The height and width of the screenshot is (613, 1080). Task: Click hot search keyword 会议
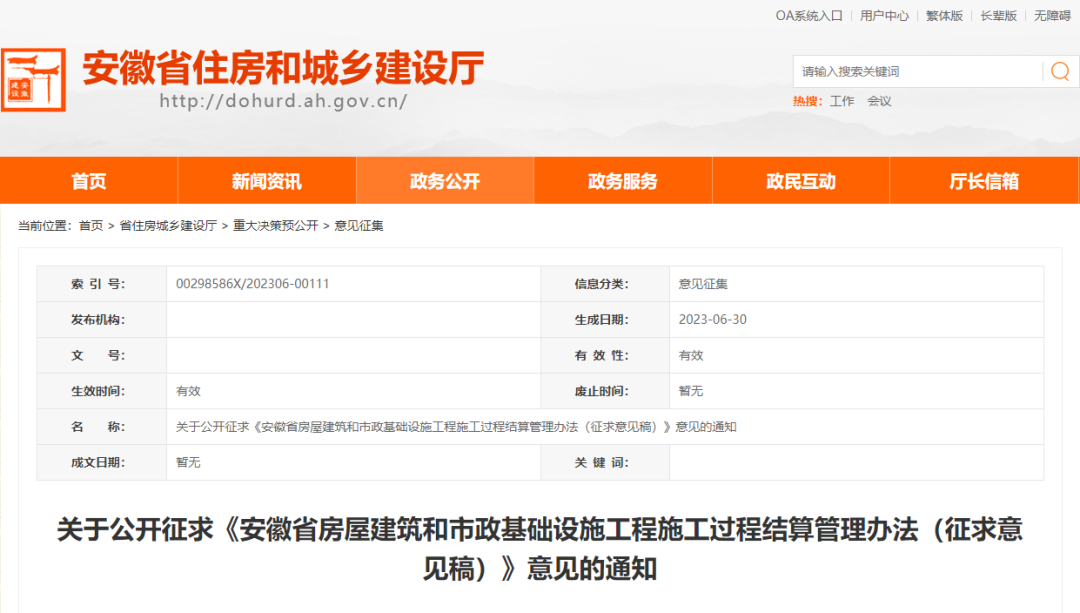click(879, 101)
